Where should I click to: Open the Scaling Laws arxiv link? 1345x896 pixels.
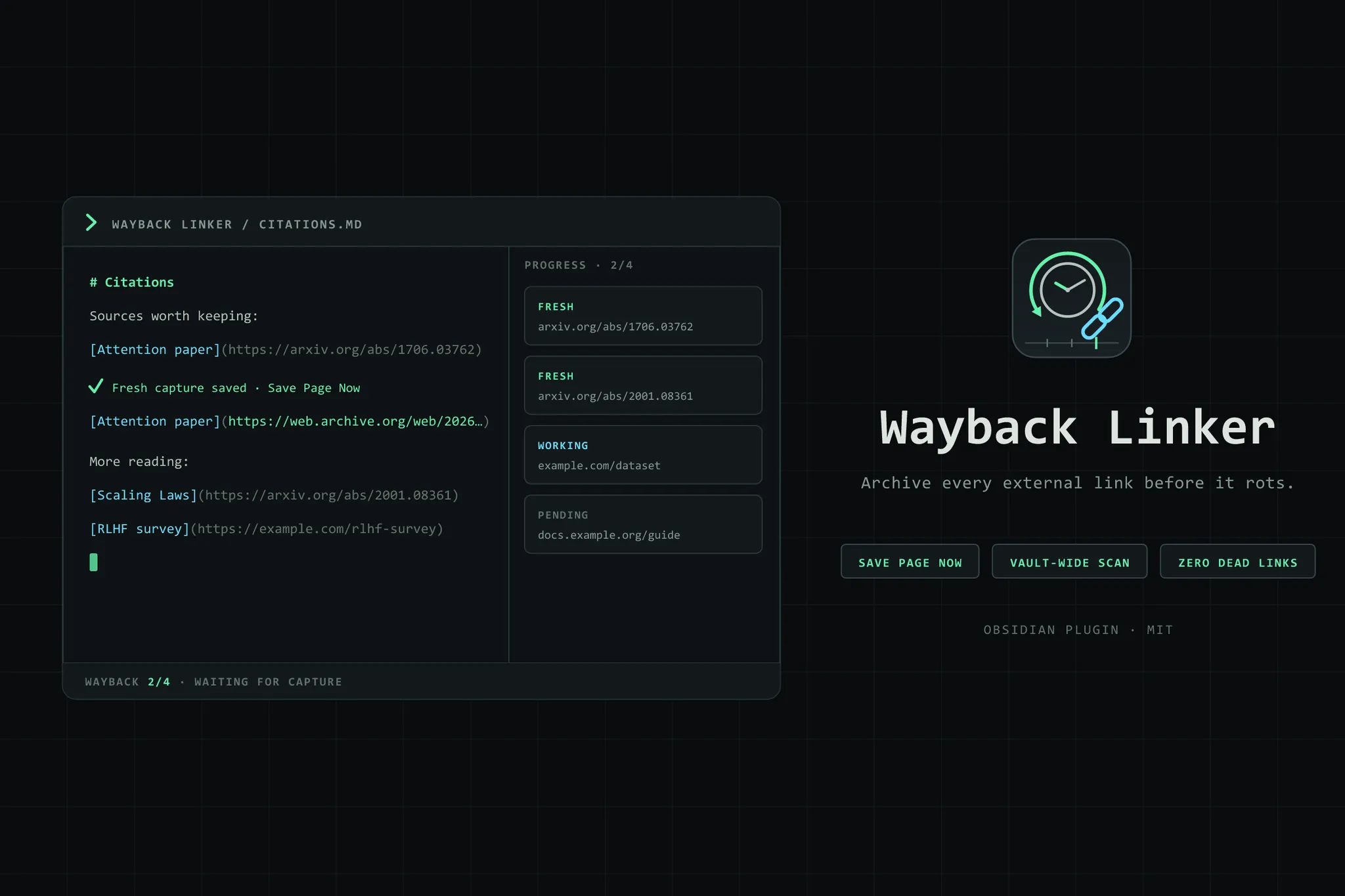[274, 495]
